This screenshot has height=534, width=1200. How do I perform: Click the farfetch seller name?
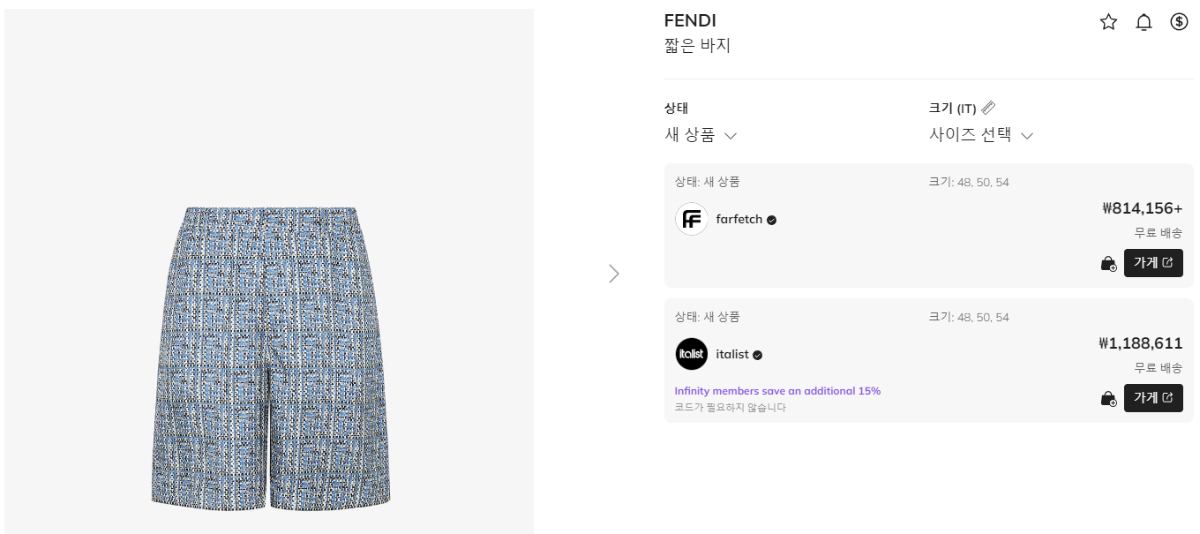point(739,219)
